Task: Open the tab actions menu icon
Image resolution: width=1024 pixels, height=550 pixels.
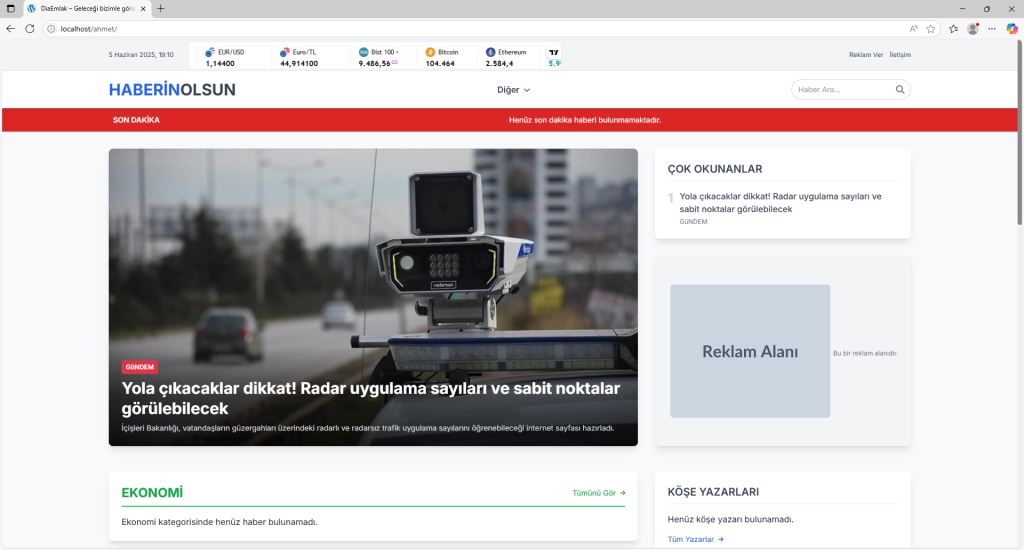Action: [x=10, y=8]
